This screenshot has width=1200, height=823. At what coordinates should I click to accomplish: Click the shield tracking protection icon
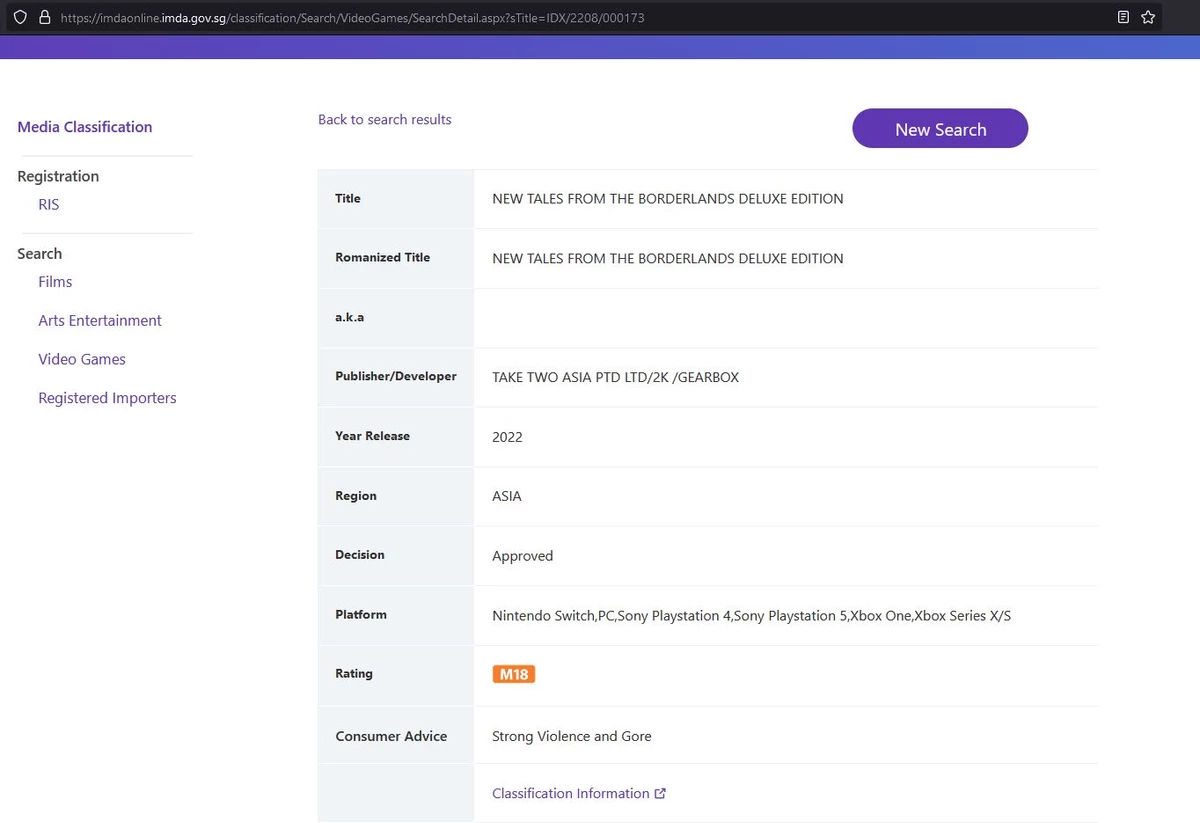click(20, 17)
